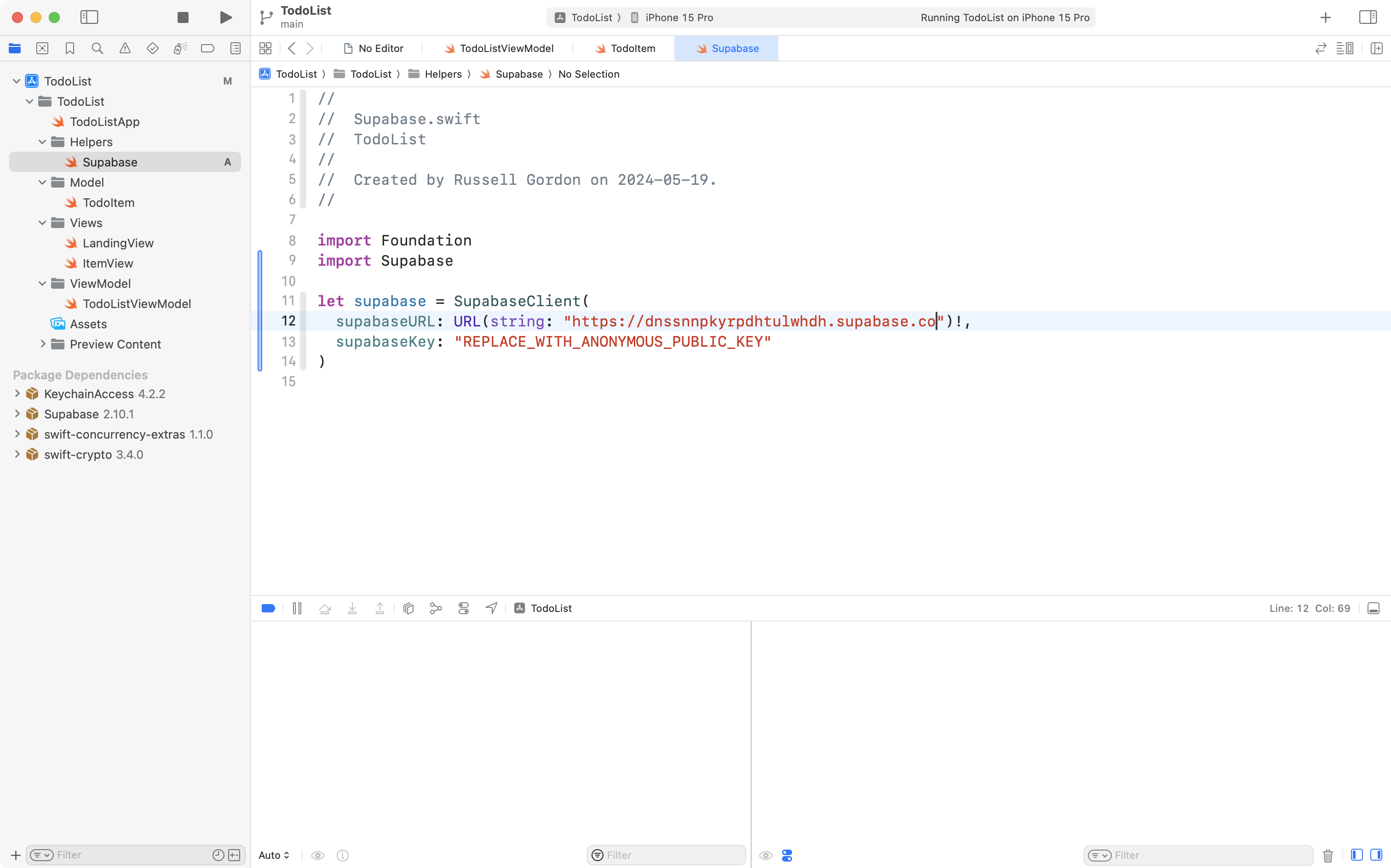This screenshot has height=868, width=1391.
Task: Expand the Preview Content folder
Action: [43, 344]
